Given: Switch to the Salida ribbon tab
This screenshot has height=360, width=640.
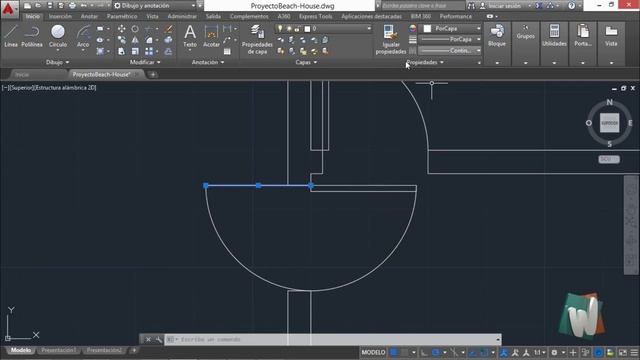Looking at the screenshot, I should (x=213, y=16).
